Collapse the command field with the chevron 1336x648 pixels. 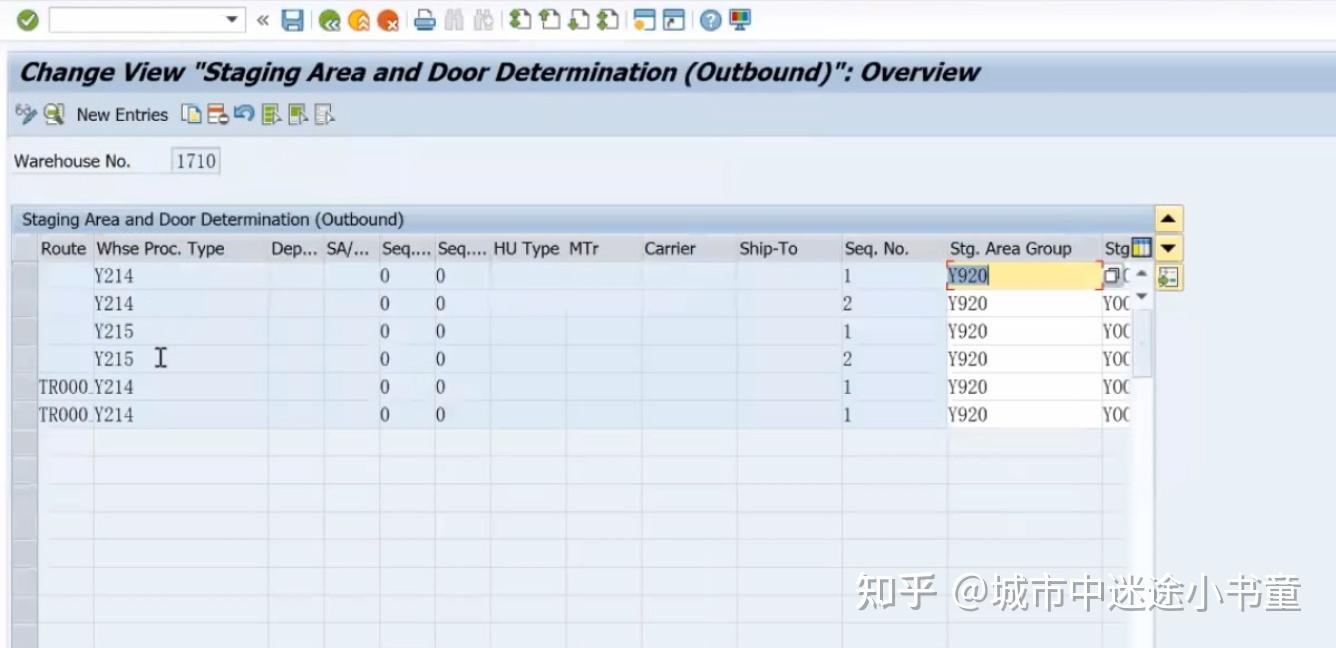pos(262,19)
